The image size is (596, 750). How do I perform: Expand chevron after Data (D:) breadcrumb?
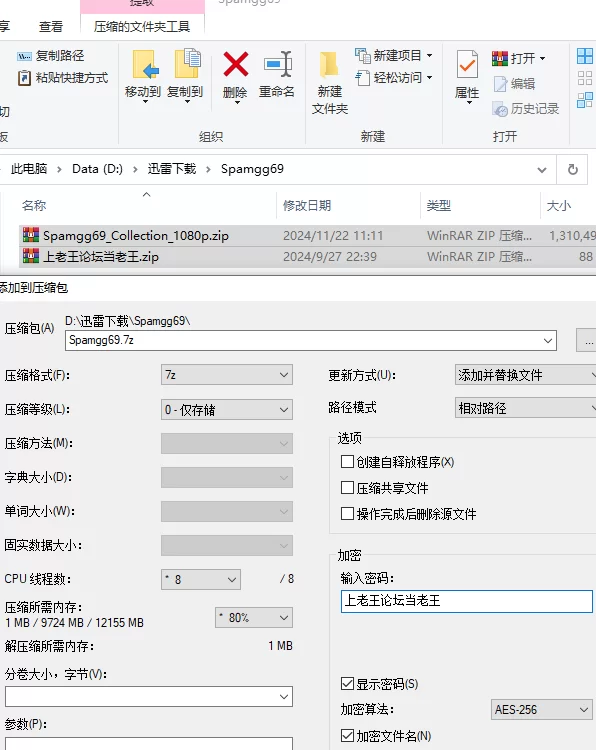click(x=135, y=169)
